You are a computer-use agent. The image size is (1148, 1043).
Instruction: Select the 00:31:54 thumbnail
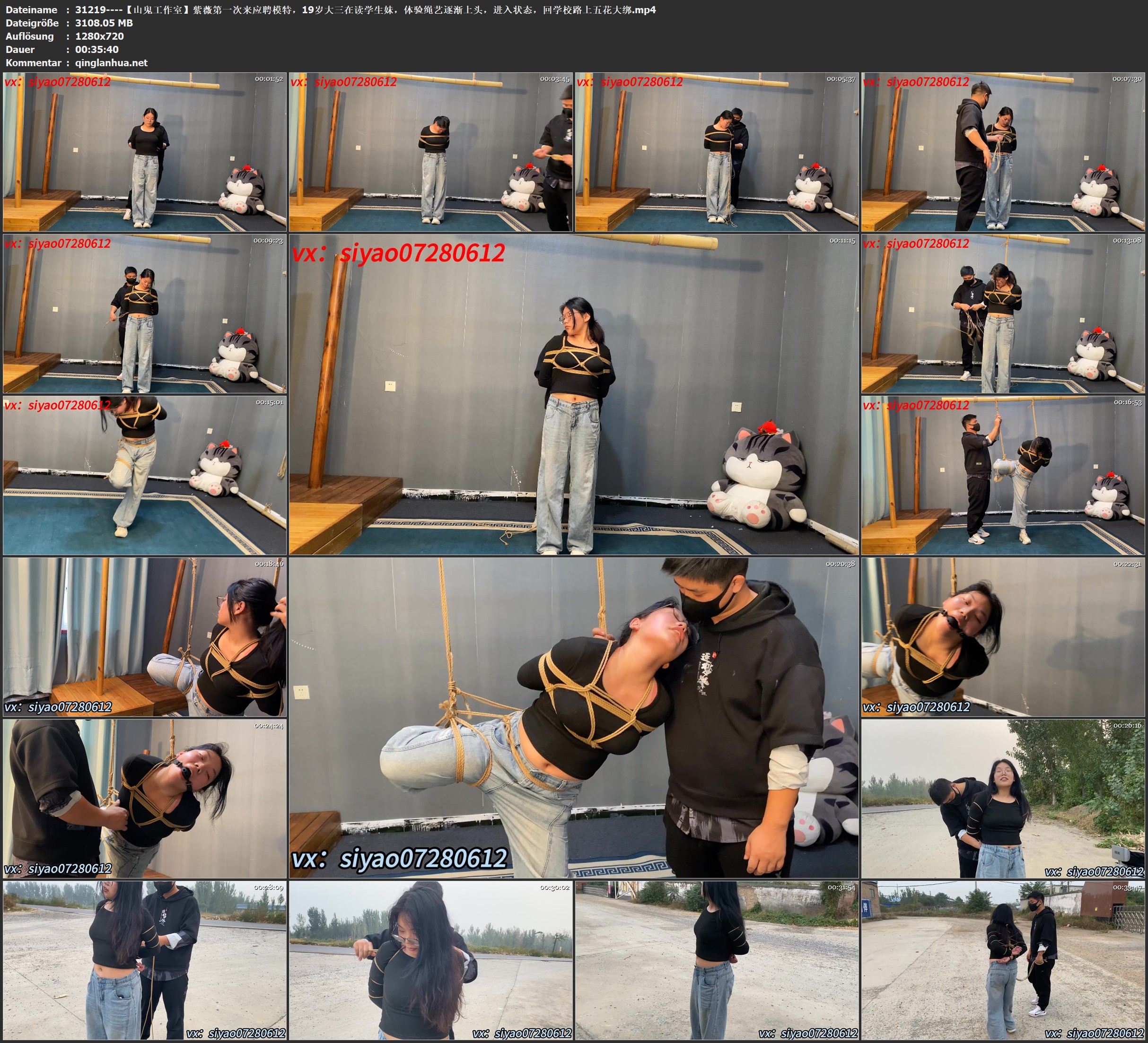pos(716,960)
